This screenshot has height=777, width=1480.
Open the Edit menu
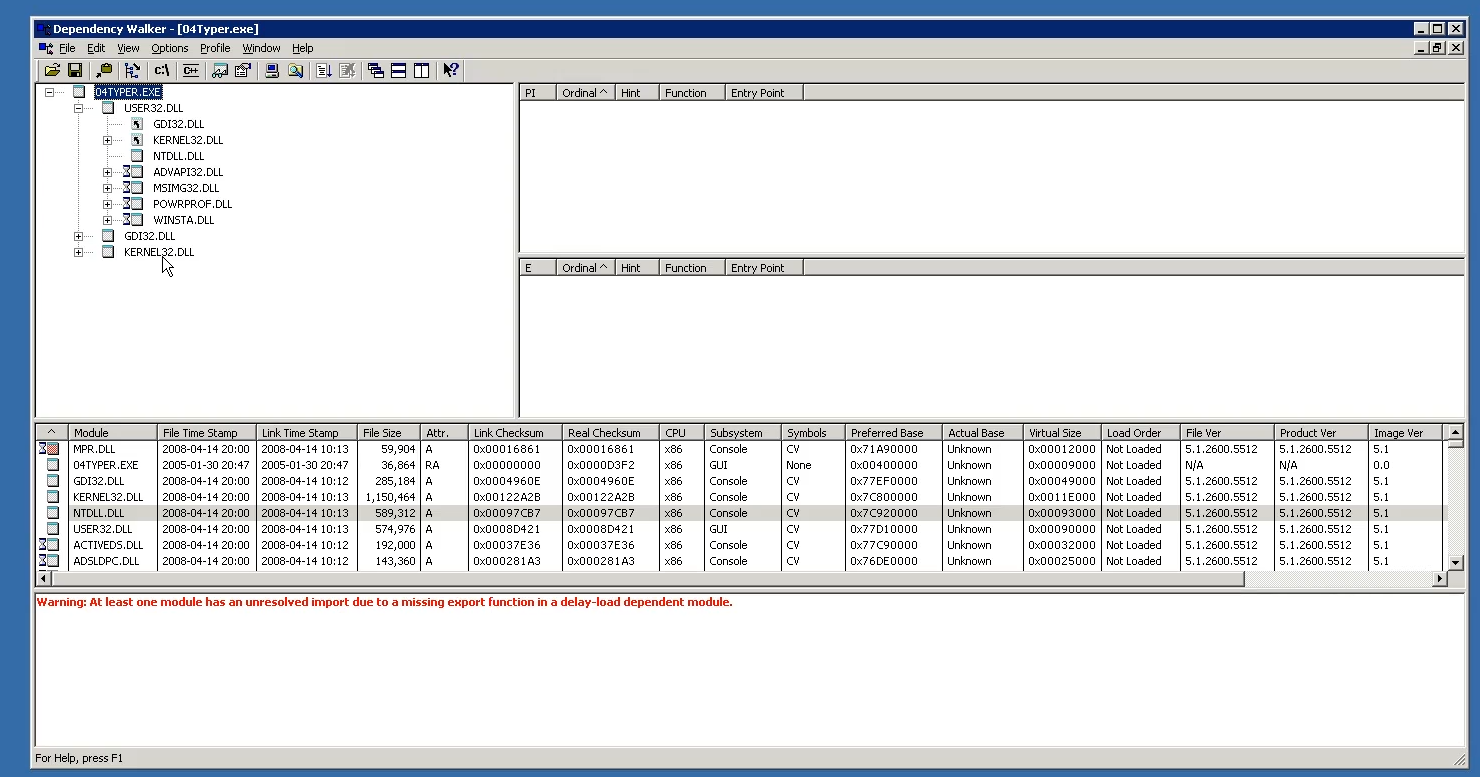96,48
